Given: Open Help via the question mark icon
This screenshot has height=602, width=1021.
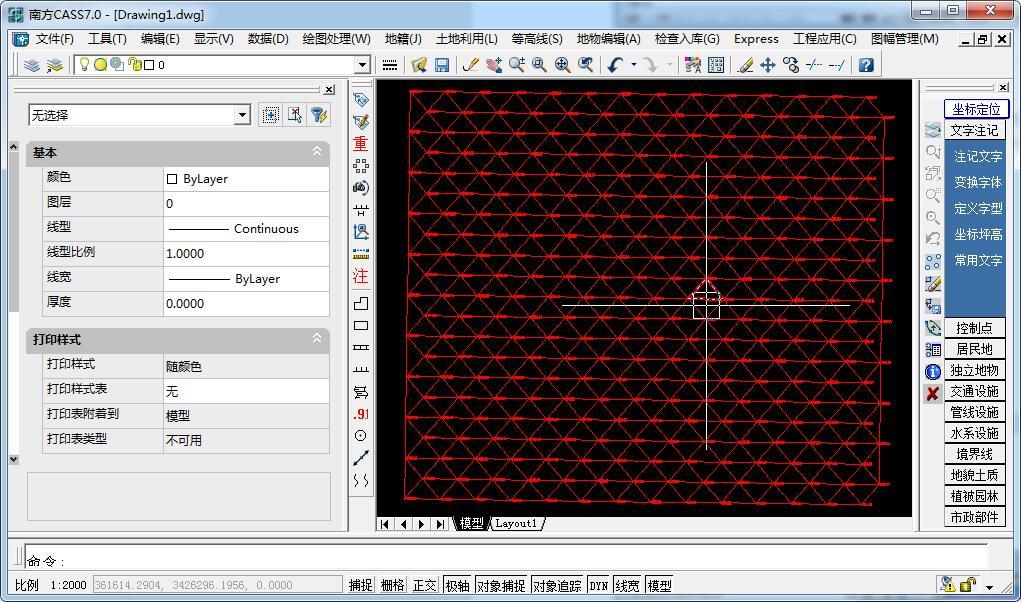Looking at the screenshot, I should coord(866,65).
